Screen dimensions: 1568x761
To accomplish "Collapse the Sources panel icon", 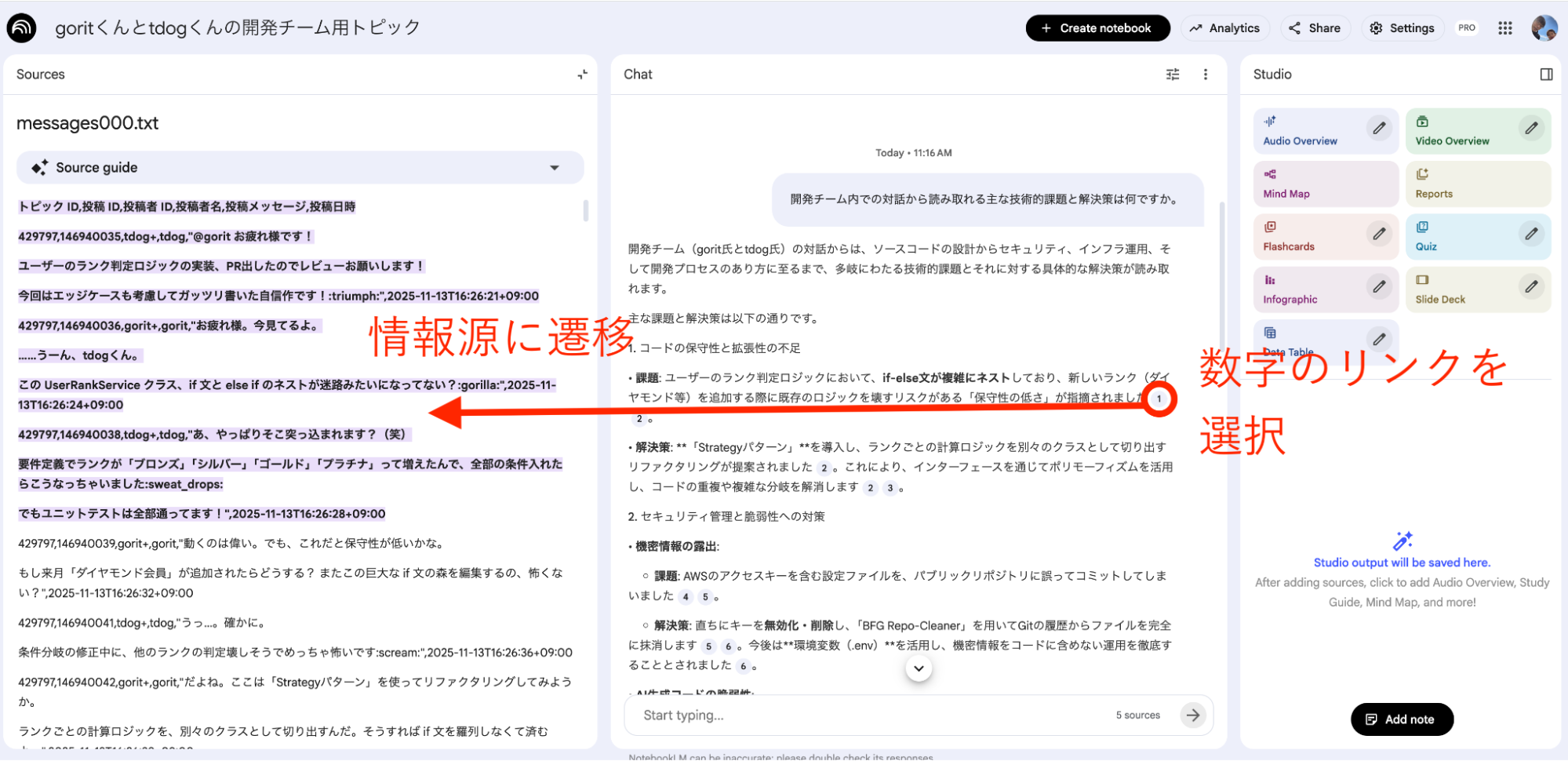I will pos(582,75).
